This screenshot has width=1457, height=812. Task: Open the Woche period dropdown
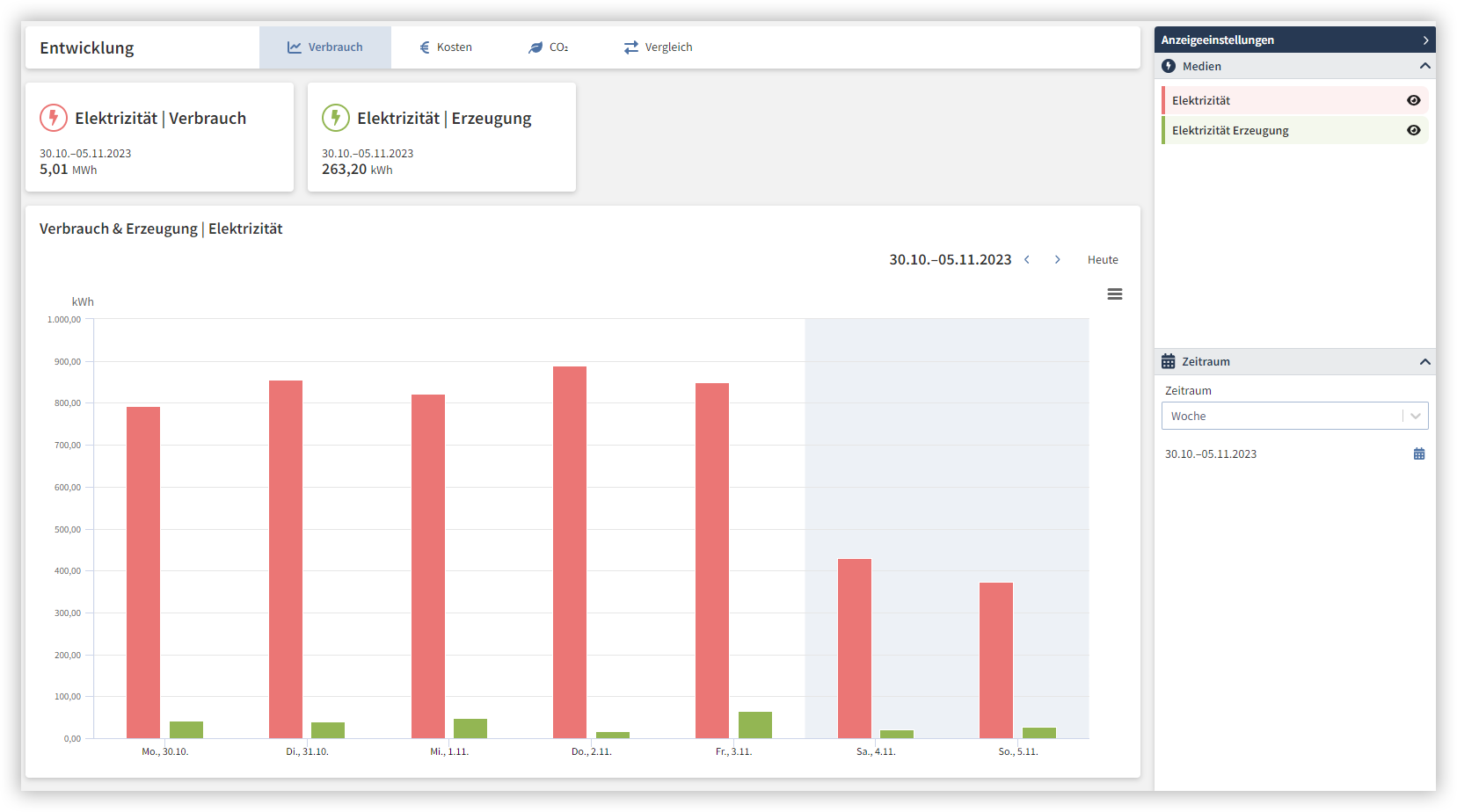[1293, 417]
